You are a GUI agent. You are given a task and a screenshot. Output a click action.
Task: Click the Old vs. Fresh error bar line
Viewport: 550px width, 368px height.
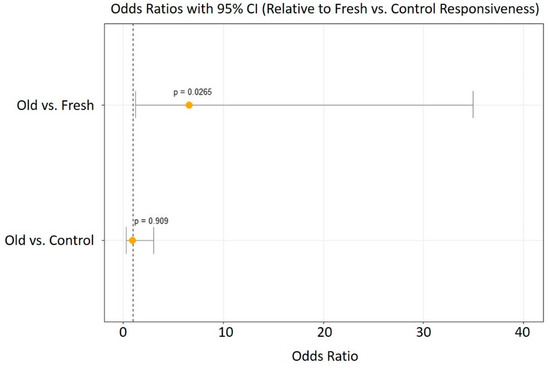coord(304,105)
